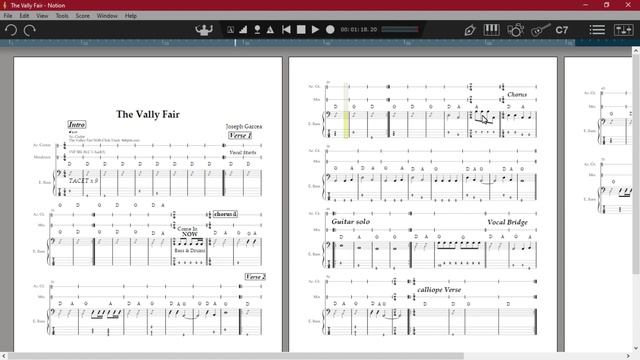Start playback with the Play button
This screenshot has width=640, height=360.
click(315, 29)
